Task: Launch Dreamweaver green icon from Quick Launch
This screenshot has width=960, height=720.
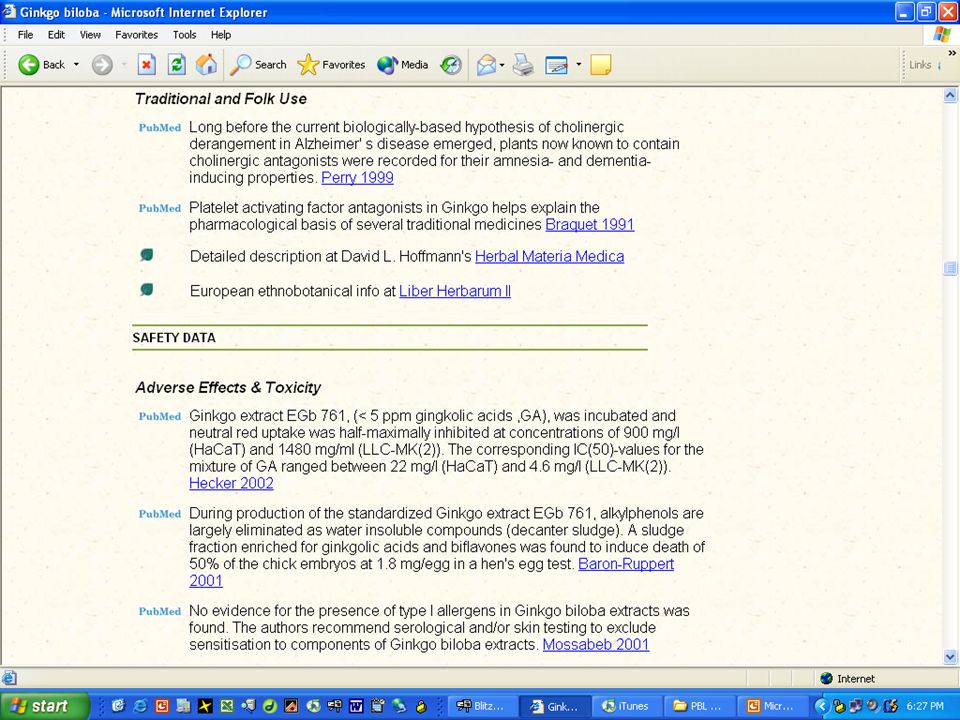Action: coord(269,706)
